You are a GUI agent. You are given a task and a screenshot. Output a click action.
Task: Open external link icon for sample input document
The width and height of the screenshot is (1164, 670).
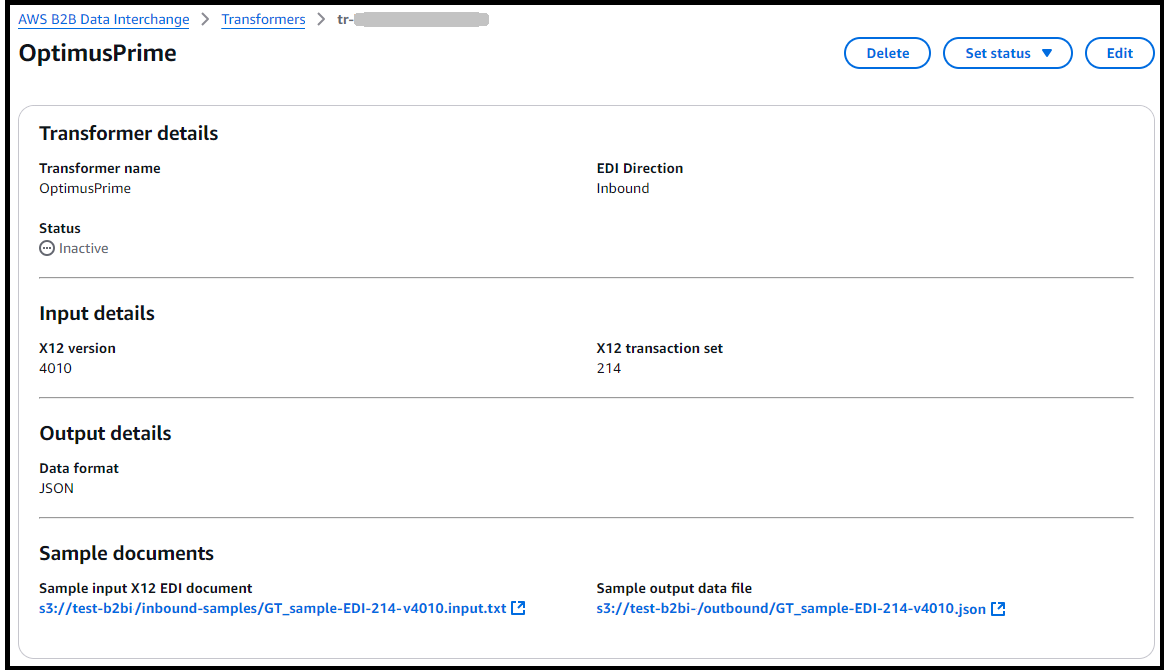[518, 608]
